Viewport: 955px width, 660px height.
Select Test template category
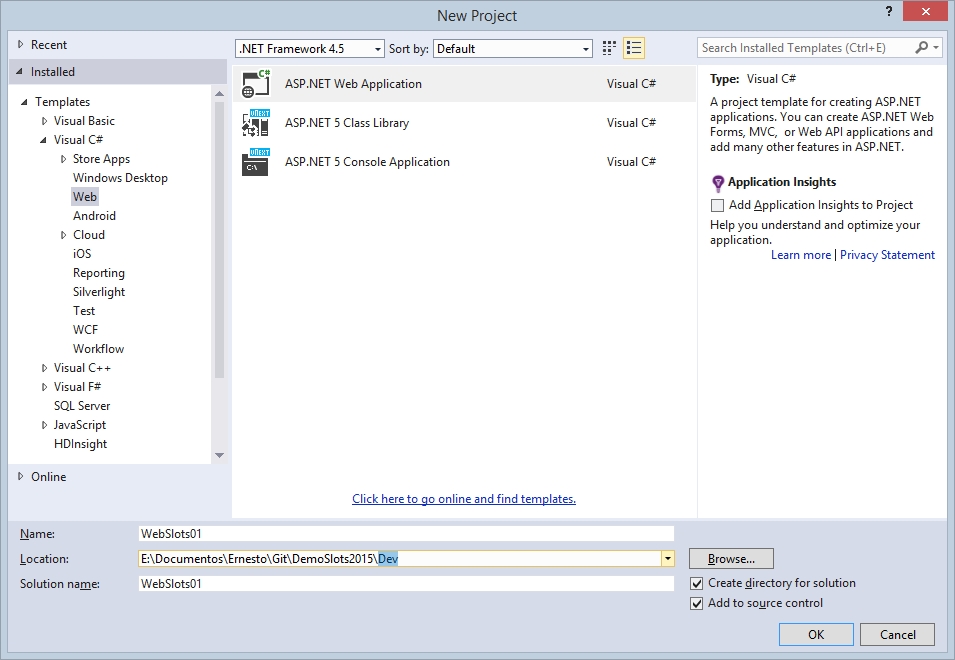pyautogui.click(x=84, y=311)
